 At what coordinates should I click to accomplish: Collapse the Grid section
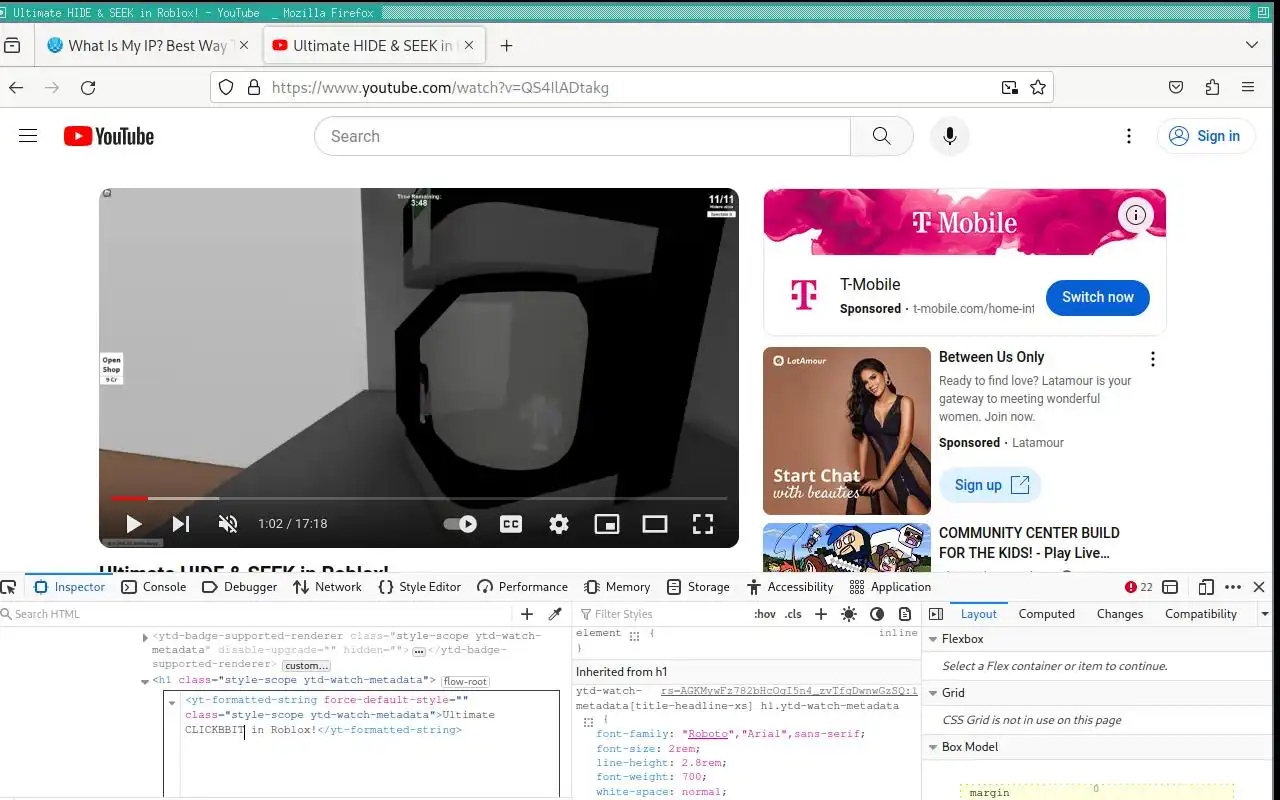(x=933, y=693)
